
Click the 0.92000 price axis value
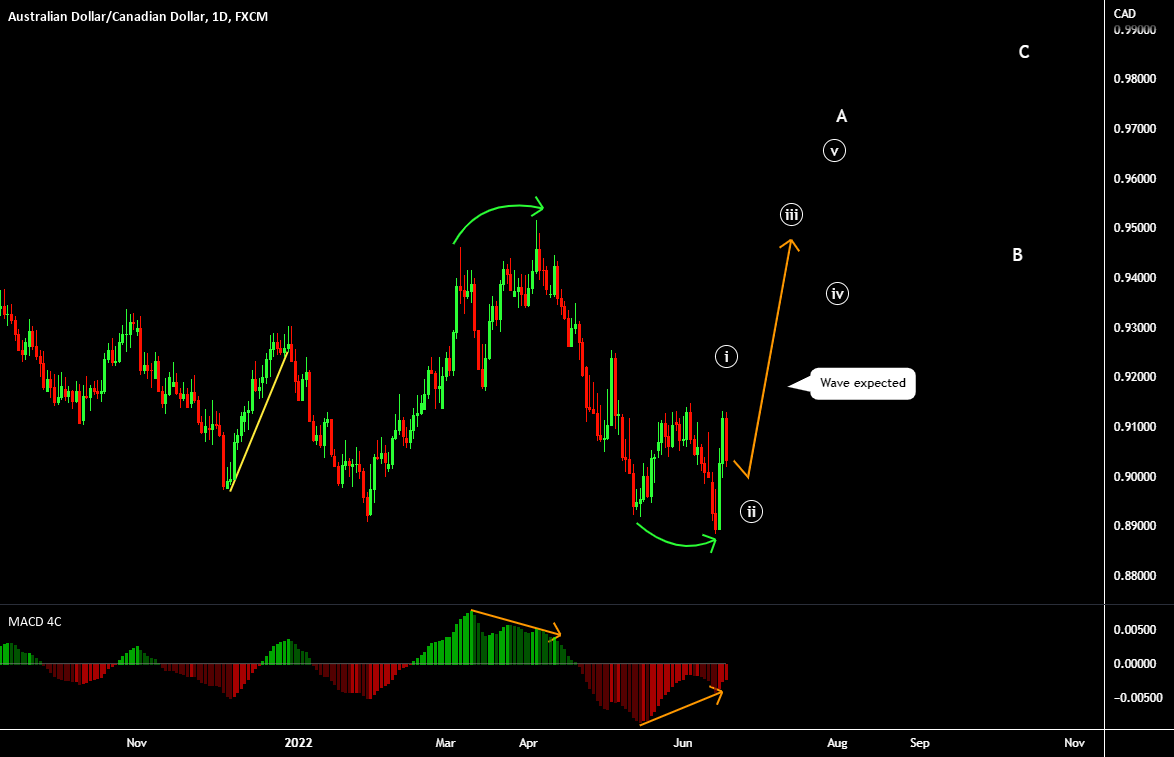(1134, 377)
